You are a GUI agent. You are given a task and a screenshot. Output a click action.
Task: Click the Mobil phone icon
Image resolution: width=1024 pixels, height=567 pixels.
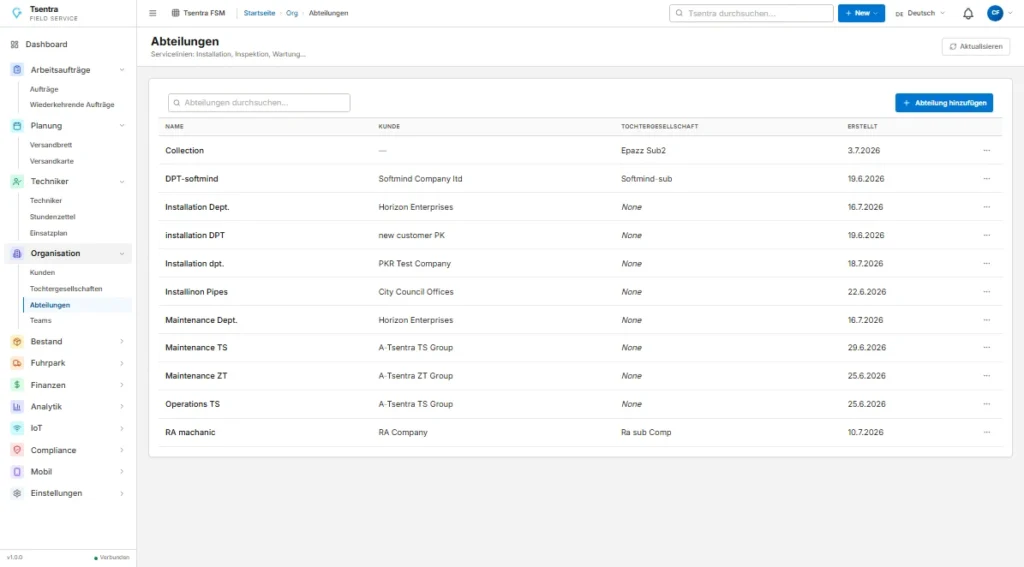pyautogui.click(x=17, y=472)
